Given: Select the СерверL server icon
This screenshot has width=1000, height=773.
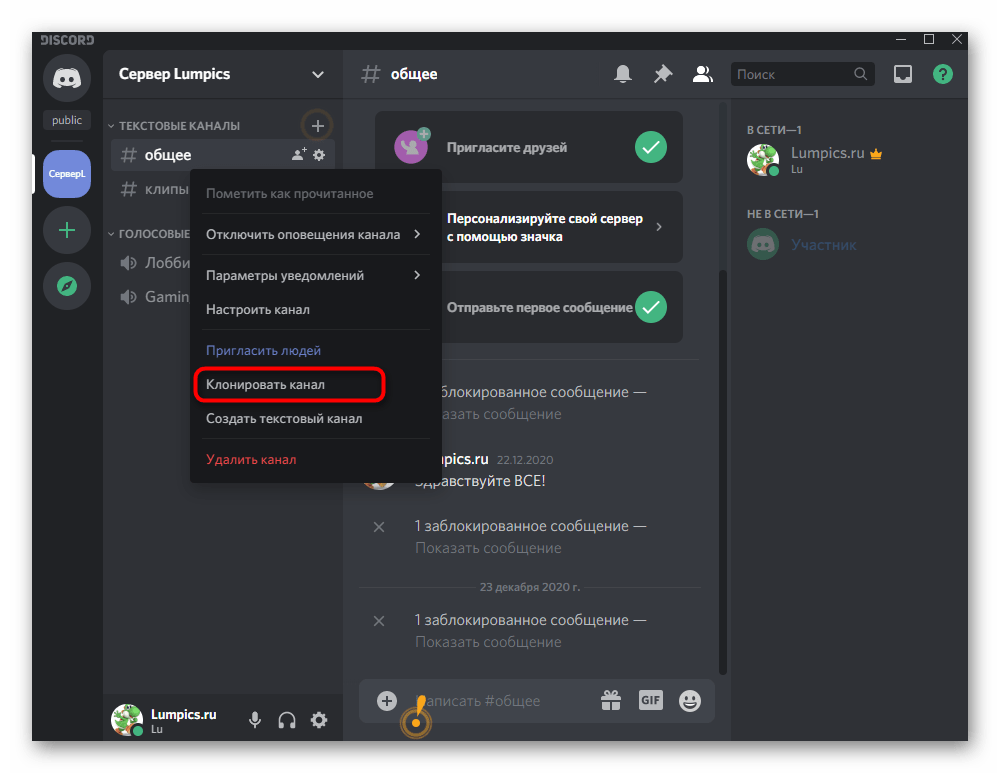Looking at the screenshot, I should pyautogui.click(x=67, y=173).
